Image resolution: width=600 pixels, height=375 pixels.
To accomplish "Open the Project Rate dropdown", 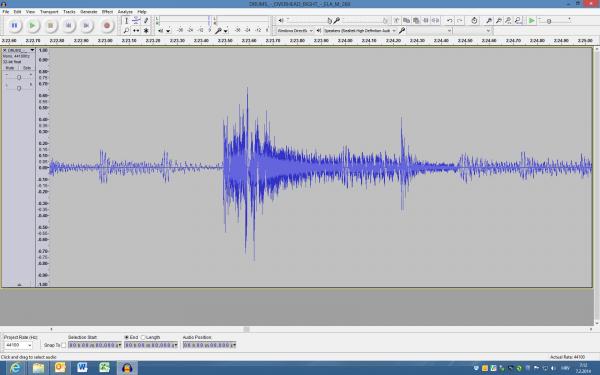I will tap(18, 345).
